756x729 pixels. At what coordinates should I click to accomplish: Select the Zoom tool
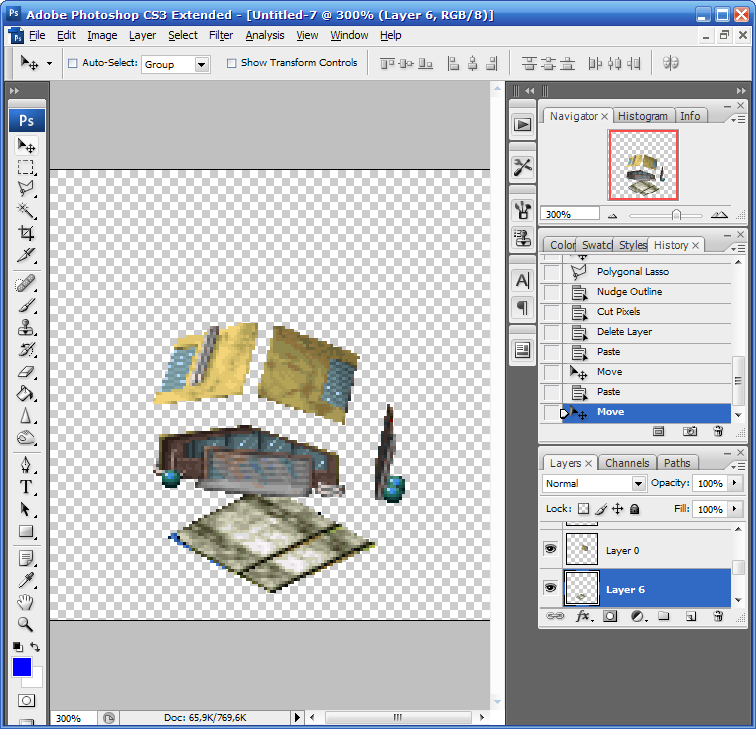[26, 624]
